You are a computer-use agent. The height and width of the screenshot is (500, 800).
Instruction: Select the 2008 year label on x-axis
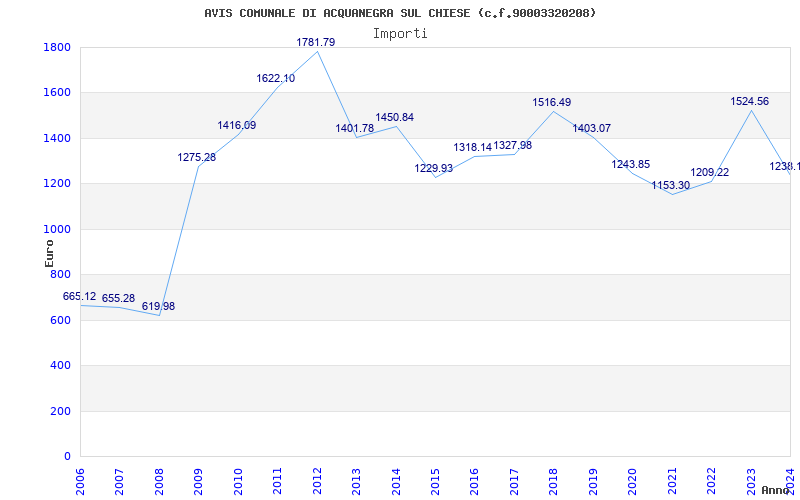tap(159, 478)
